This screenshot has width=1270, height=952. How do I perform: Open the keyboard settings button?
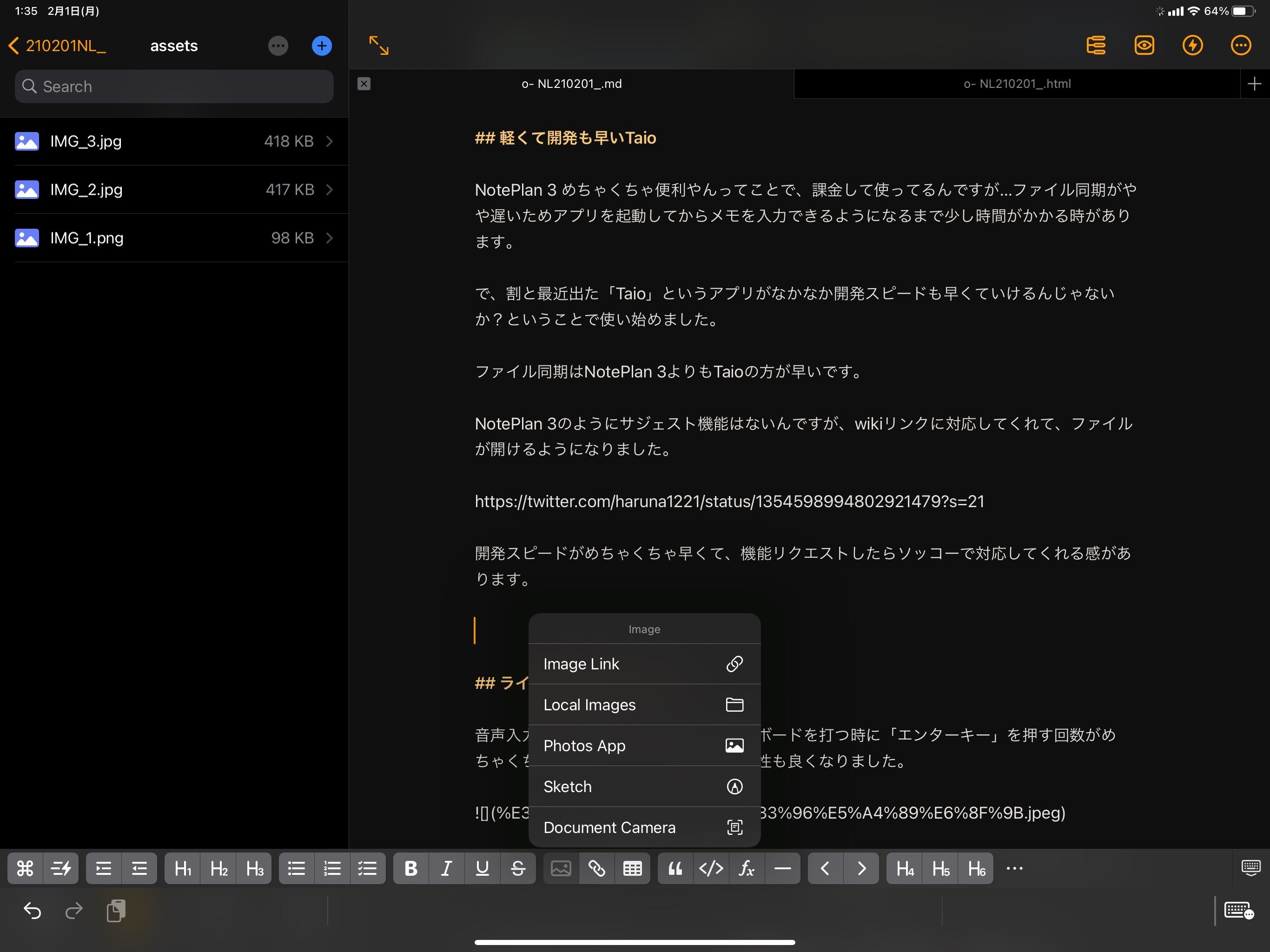tap(1238, 911)
